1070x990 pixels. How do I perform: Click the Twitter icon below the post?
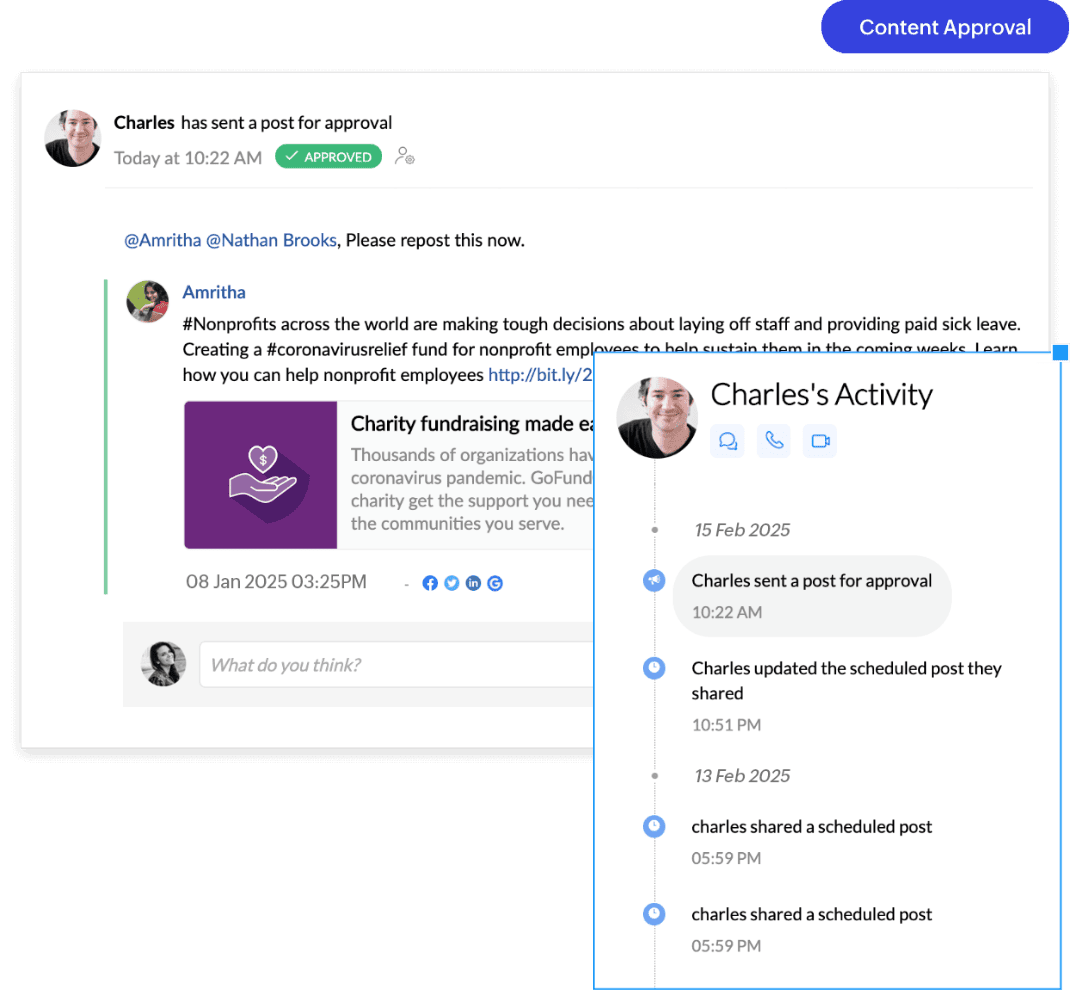[x=452, y=583]
